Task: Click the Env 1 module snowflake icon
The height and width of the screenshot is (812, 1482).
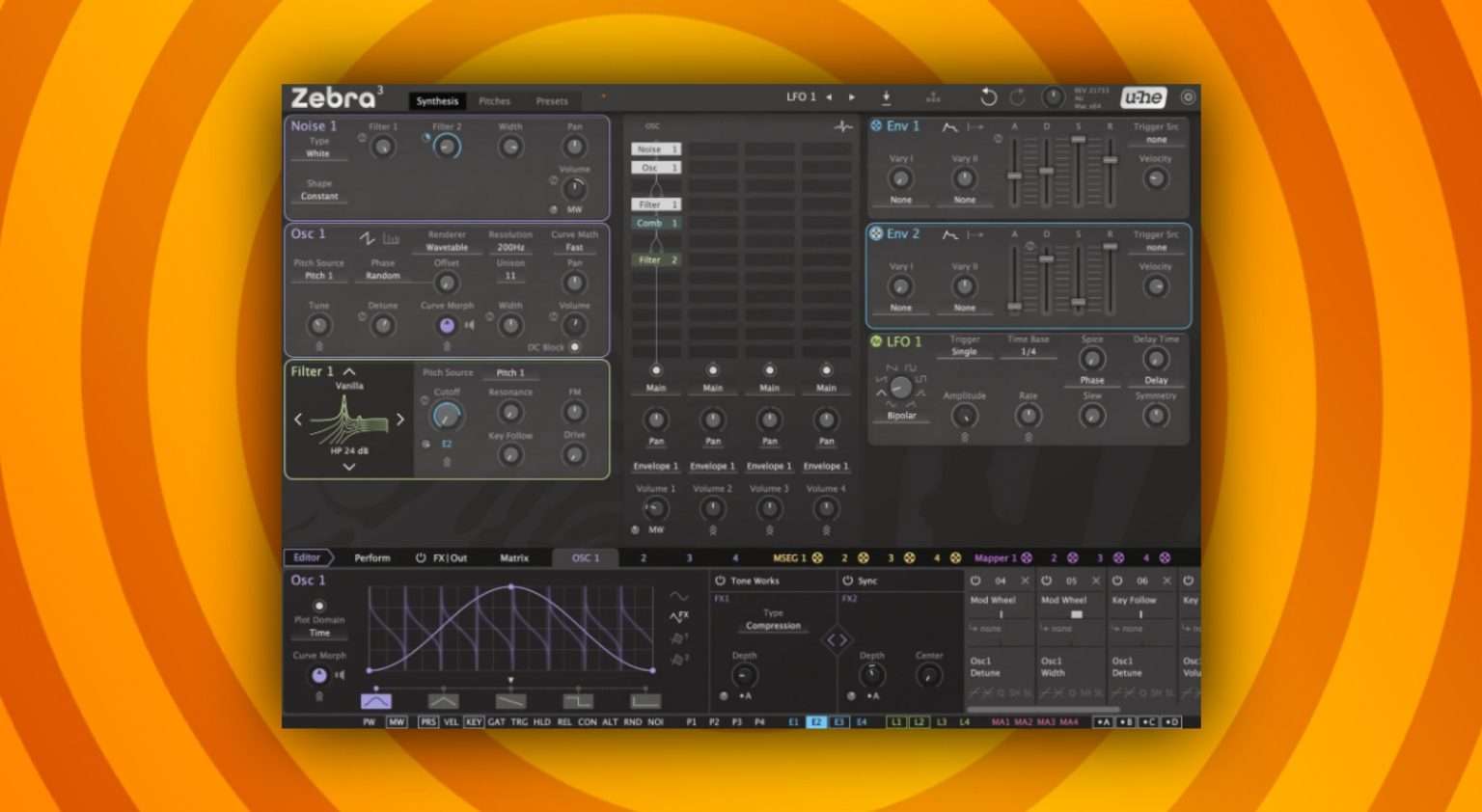Action: (x=876, y=125)
